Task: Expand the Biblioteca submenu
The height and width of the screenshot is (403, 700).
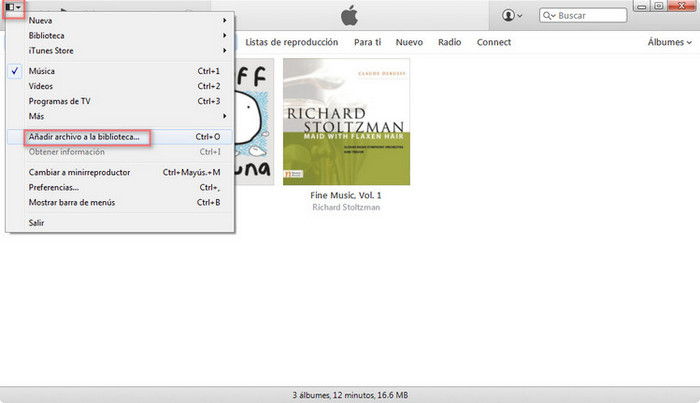Action: pos(120,36)
